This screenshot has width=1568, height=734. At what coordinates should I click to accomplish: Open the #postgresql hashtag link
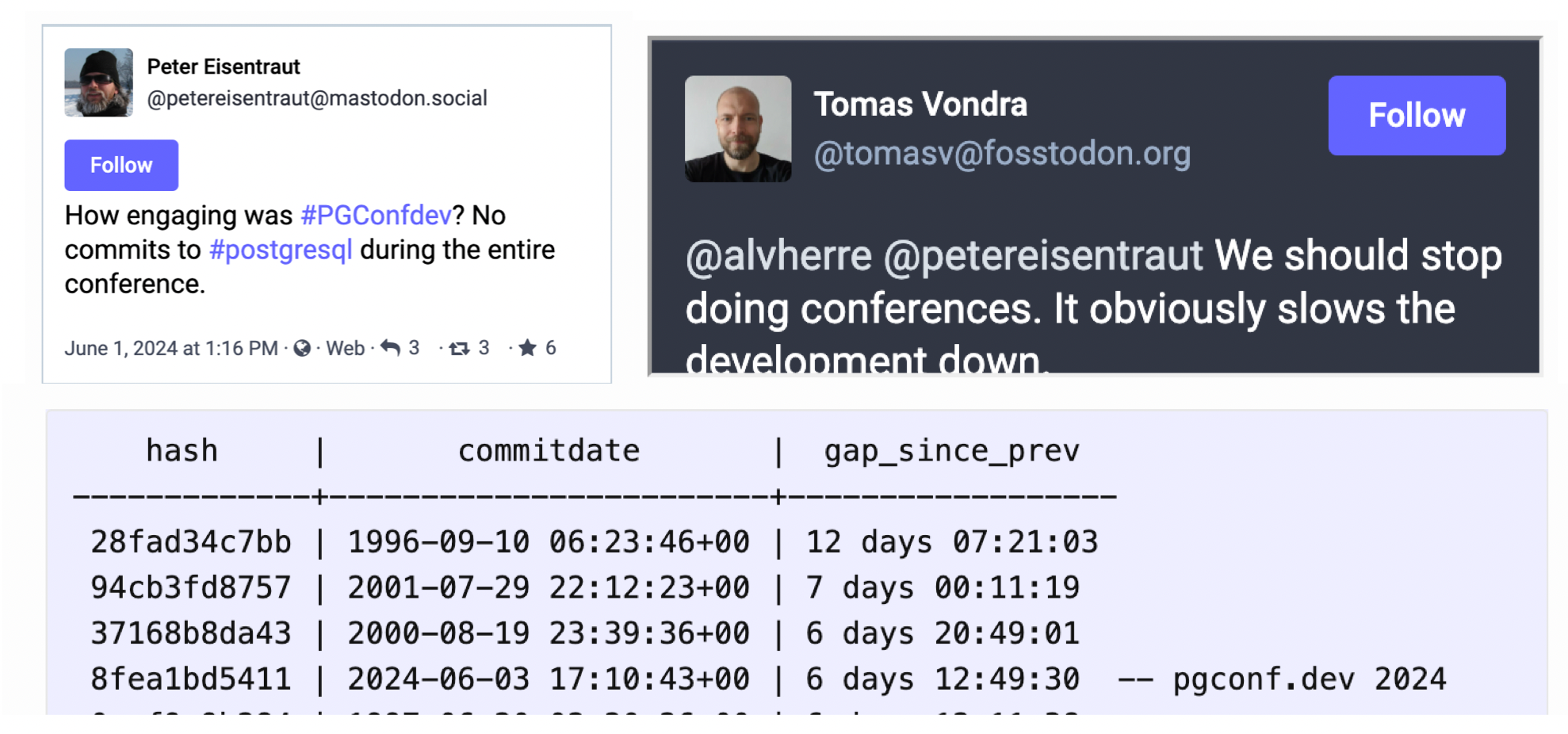point(281,250)
